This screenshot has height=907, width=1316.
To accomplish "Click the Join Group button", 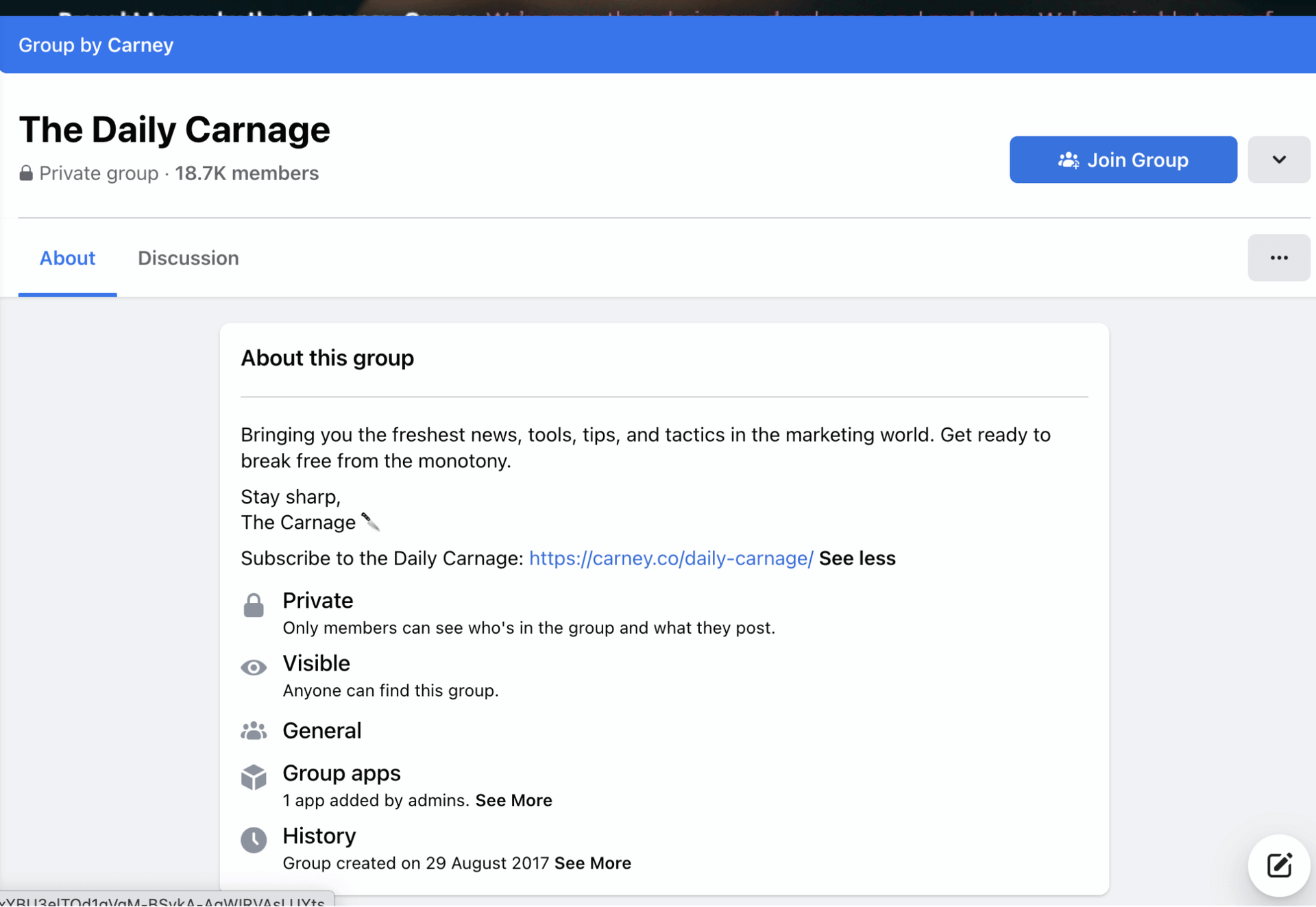I will (x=1123, y=160).
